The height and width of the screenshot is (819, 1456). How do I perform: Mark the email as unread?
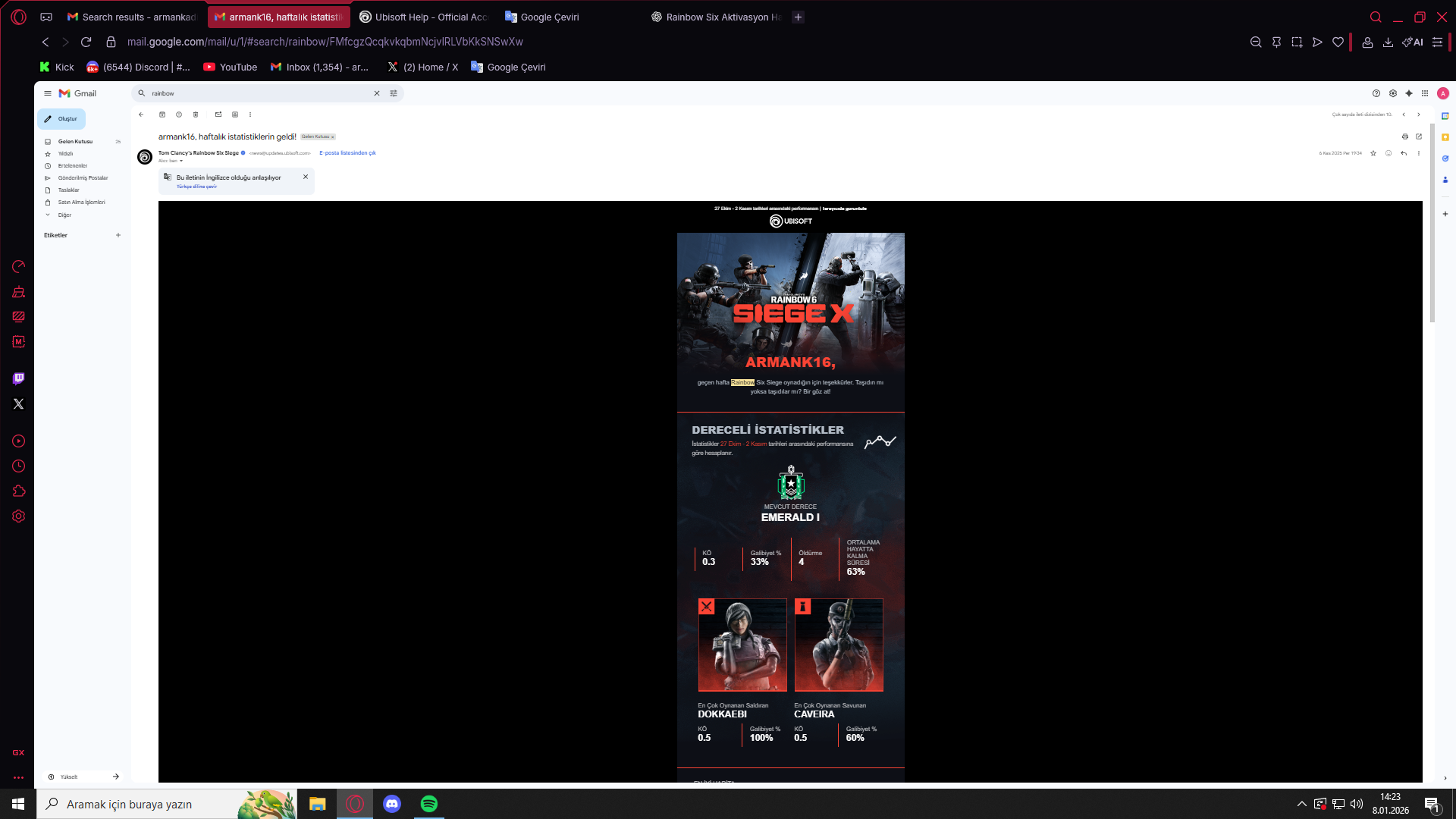coord(218,115)
